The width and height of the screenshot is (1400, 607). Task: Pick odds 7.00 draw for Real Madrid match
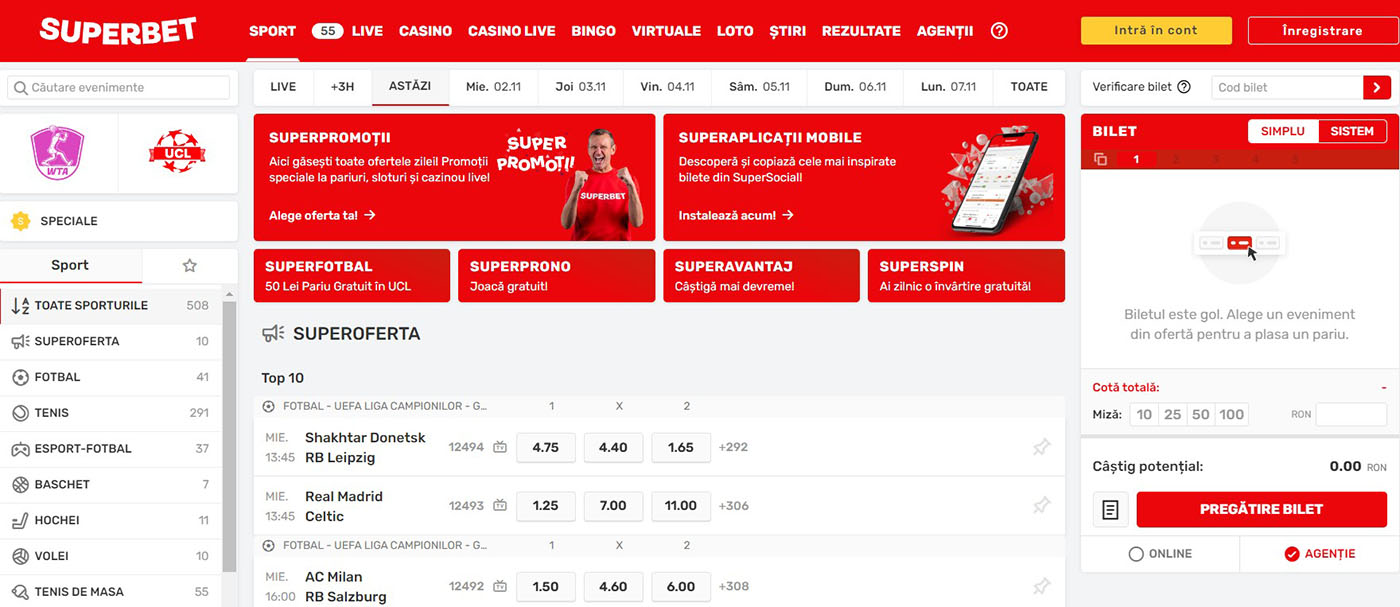613,506
